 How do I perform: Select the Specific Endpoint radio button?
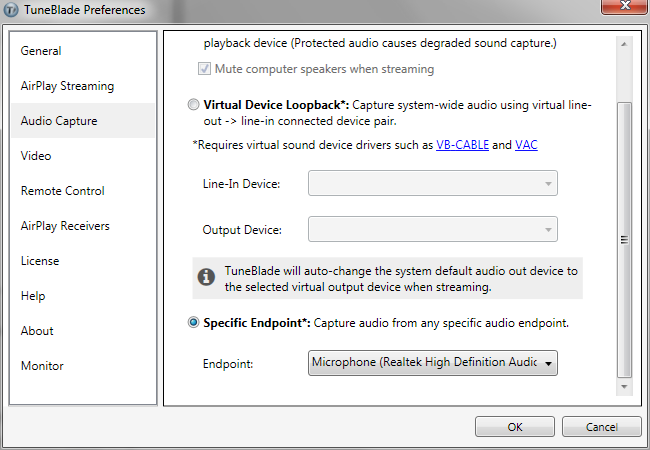(193, 322)
